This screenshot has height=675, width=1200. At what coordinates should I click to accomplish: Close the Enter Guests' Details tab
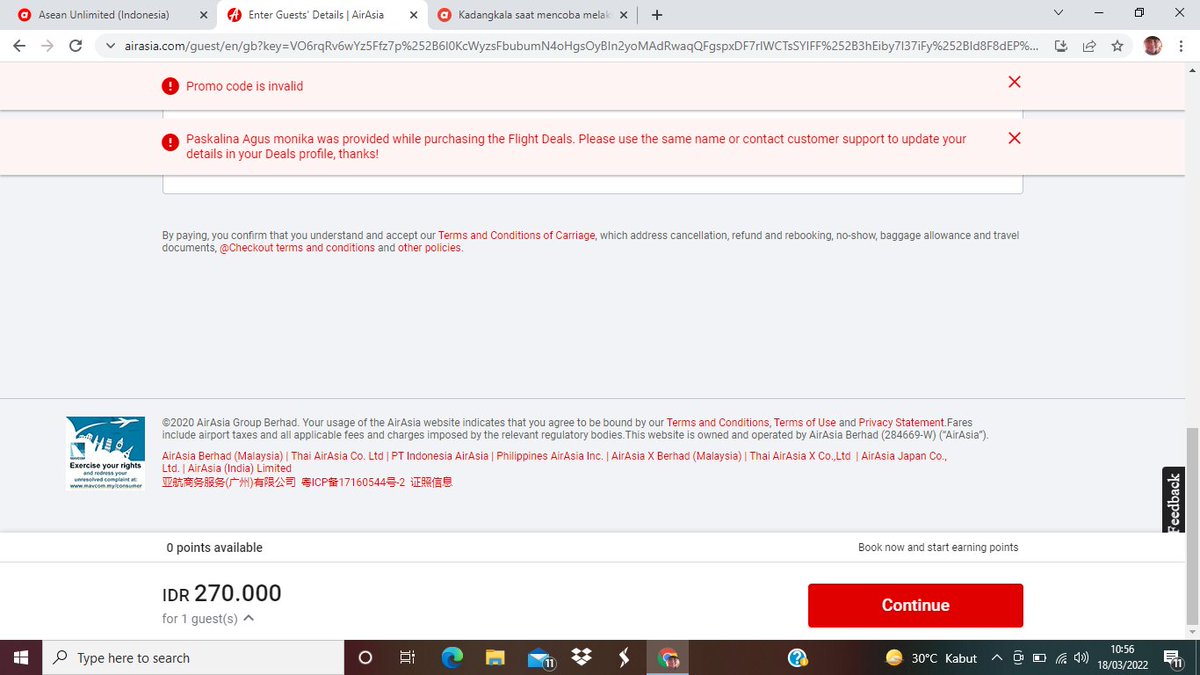click(x=413, y=15)
